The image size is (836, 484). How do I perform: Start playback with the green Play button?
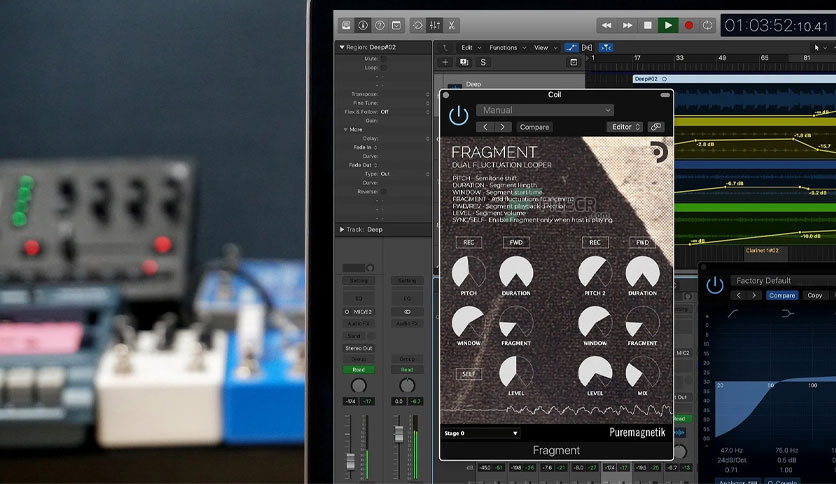668,25
